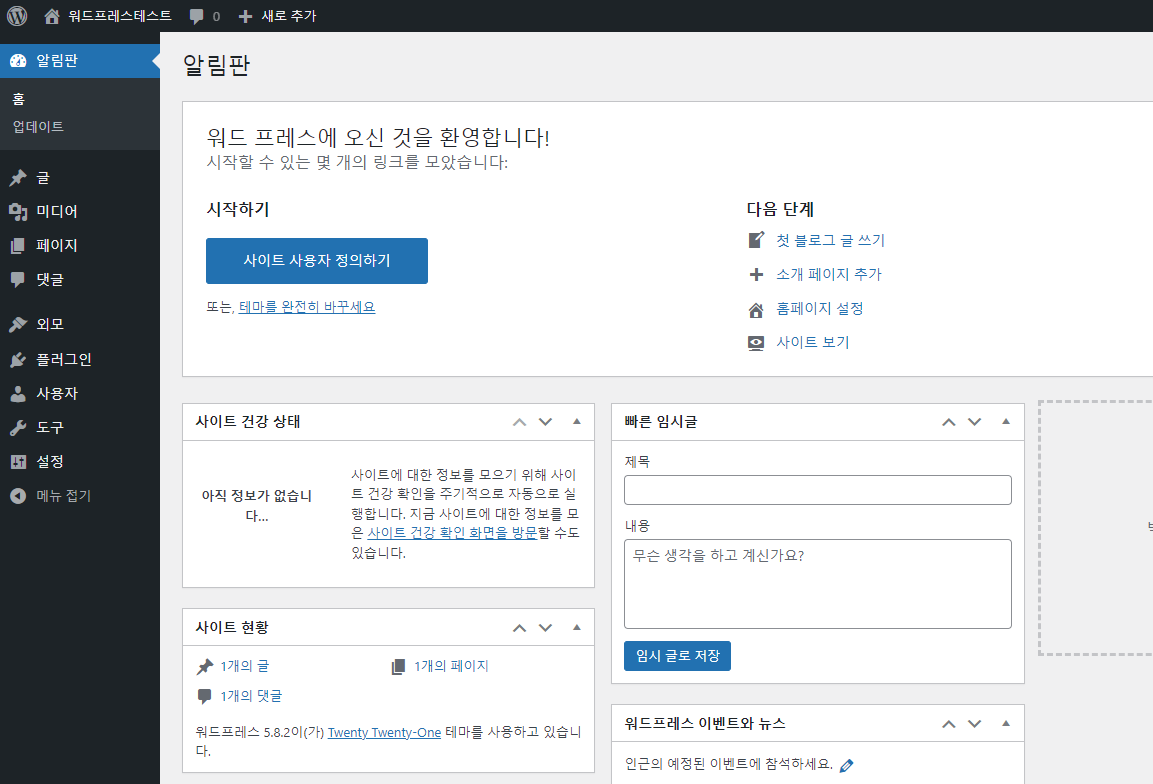1153x784 pixels.
Task: Click the 사이트 사용자 정의하기 button
Action: click(317, 261)
